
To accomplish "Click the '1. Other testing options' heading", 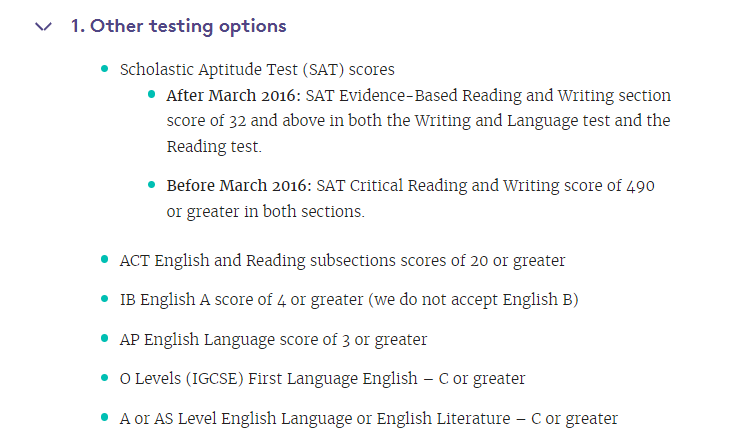I will point(178,26).
